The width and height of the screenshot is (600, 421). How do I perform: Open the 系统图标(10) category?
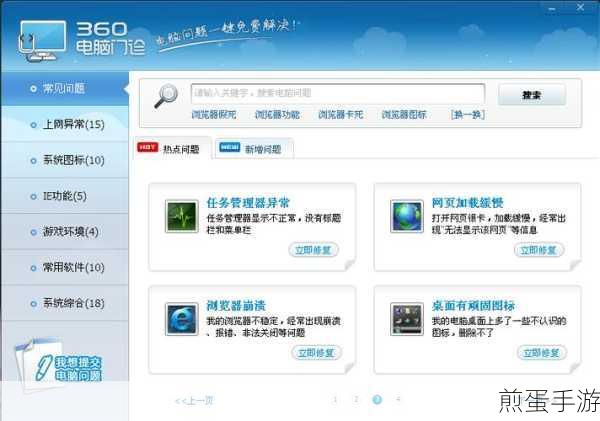click(x=64, y=160)
